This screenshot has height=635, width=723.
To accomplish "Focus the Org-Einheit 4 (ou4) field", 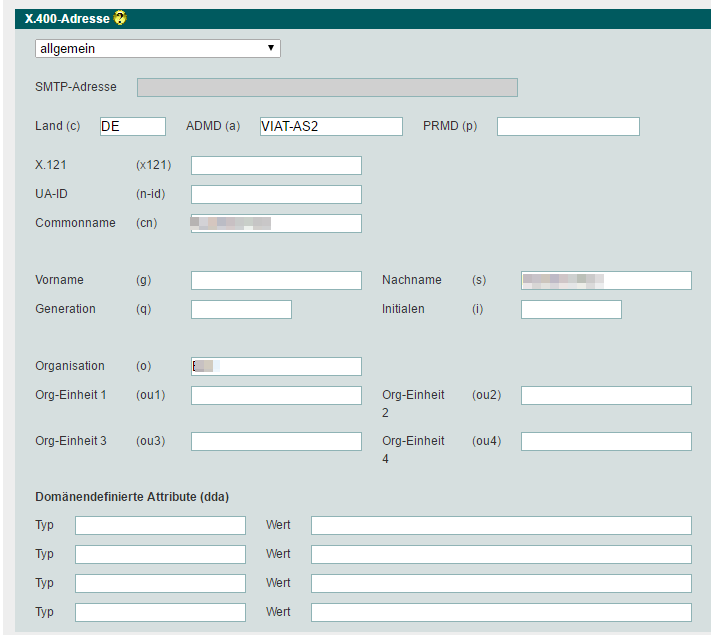I will click(x=606, y=441).
